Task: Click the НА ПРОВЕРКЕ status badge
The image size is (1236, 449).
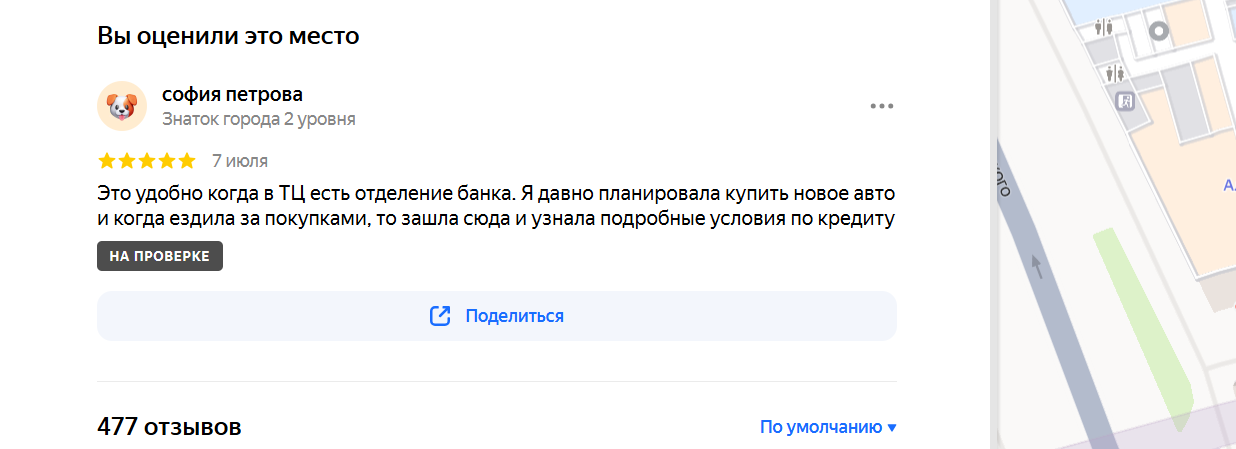Action: [x=160, y=256]
